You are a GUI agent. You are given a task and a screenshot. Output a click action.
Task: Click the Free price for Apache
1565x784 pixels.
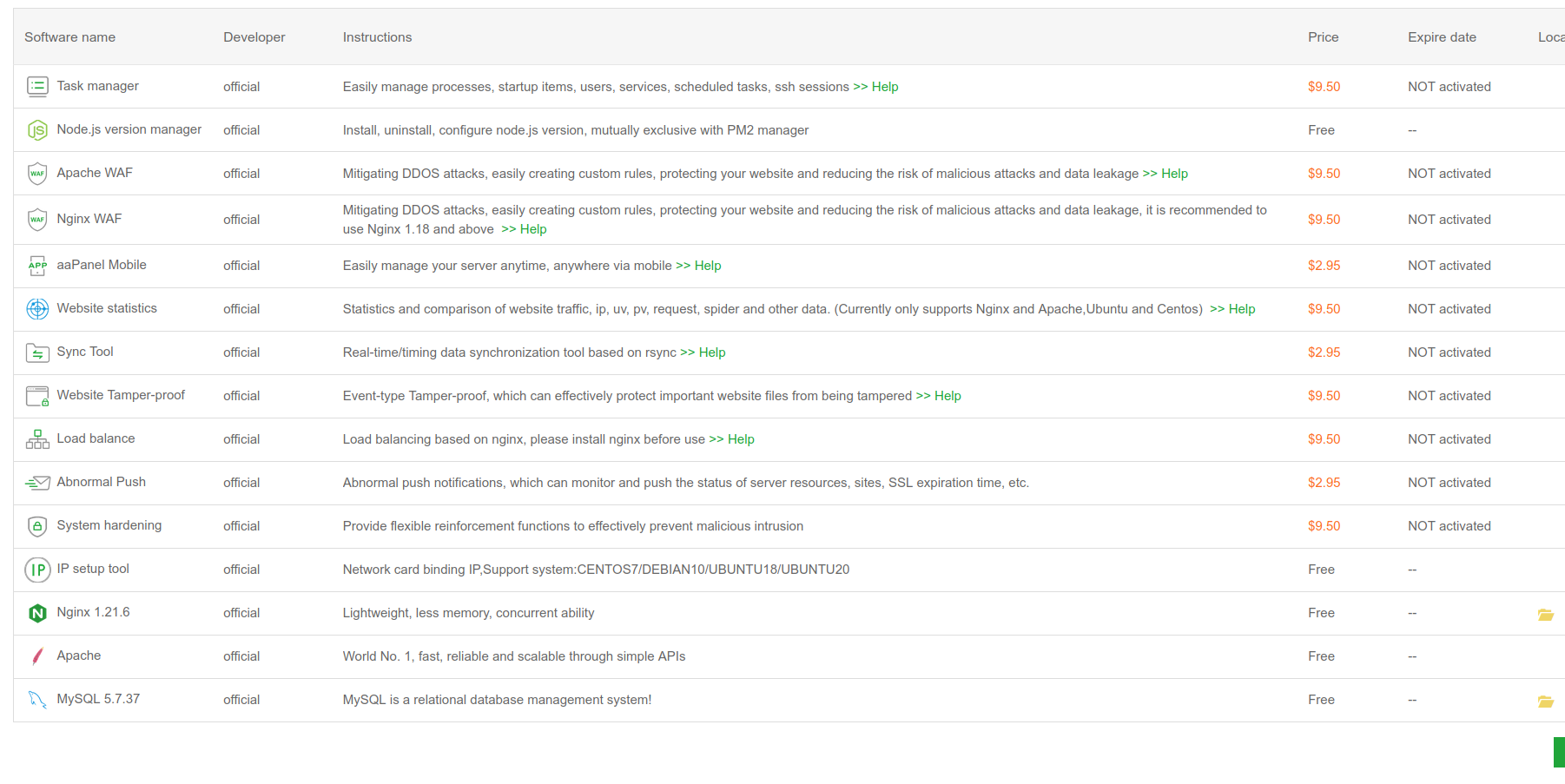[x=1321, y=656]
